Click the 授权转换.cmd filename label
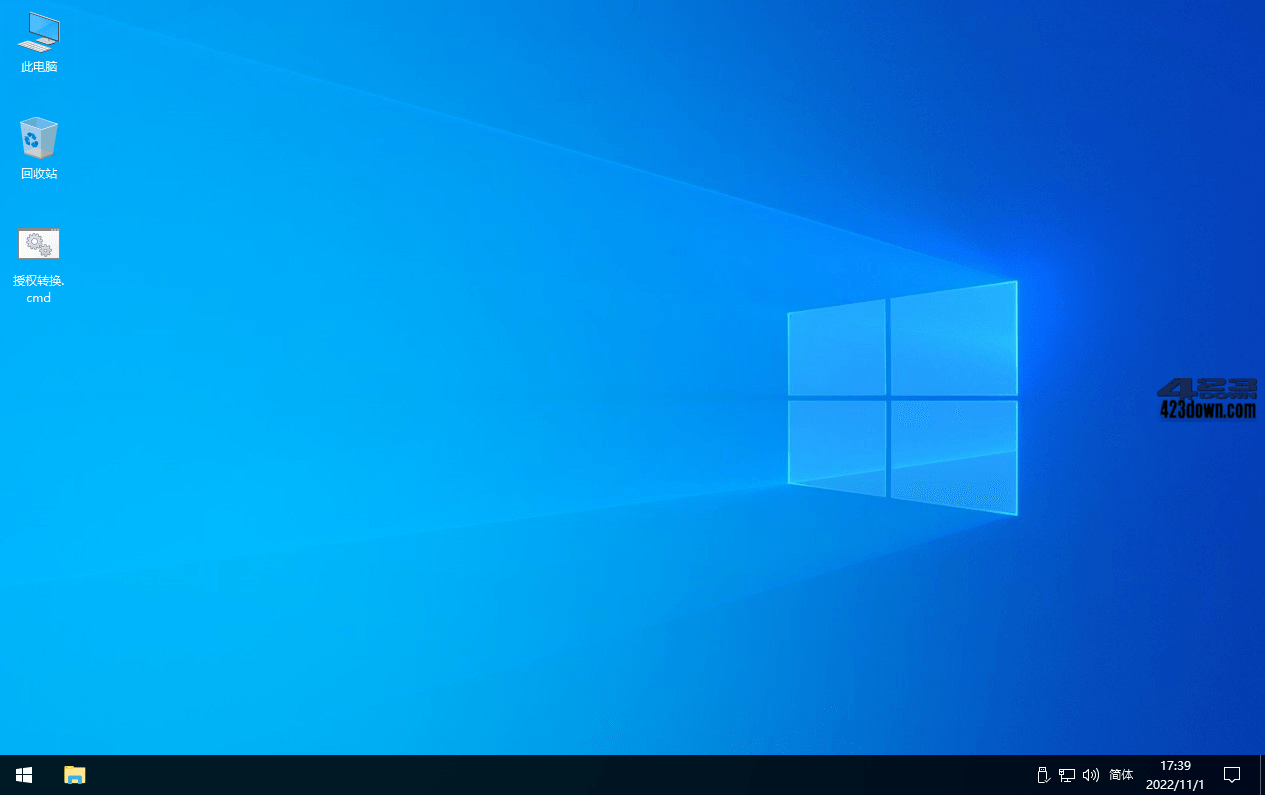 (x=38, y=289)
